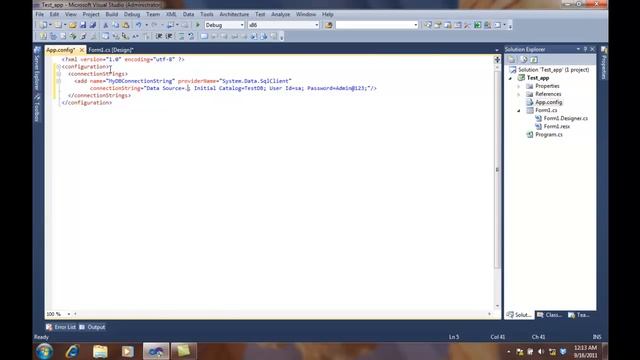The image size is (640, 360).
Task: Click the Copy toolbar icon
Action: [116, 25]
